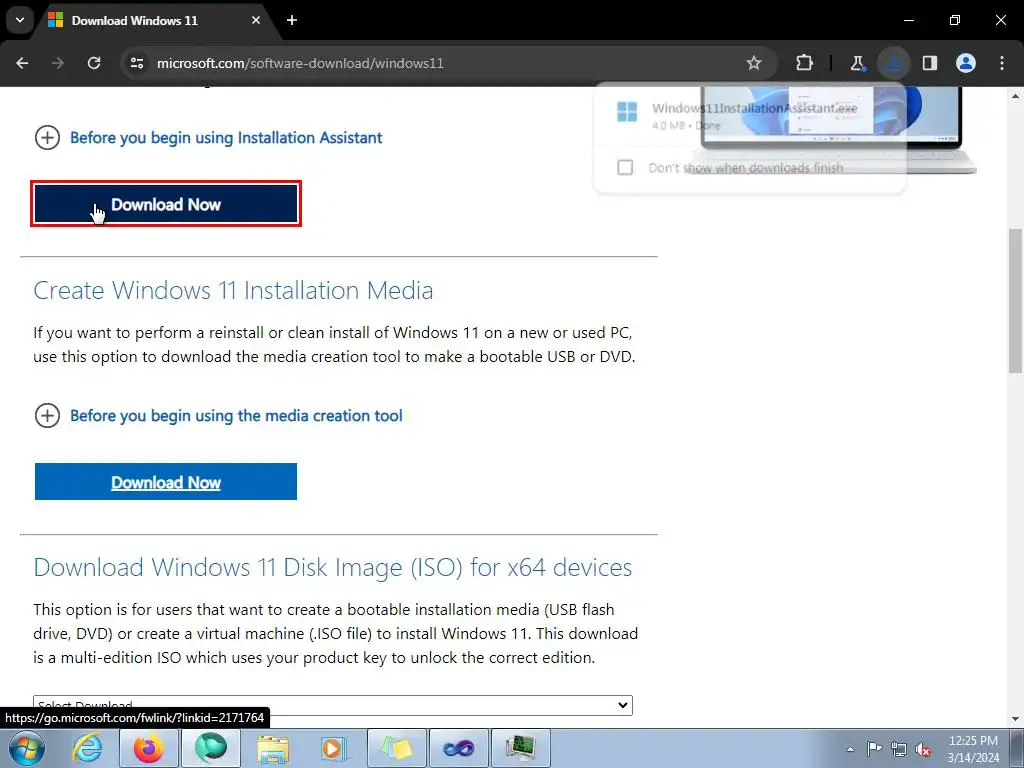The width and height of the screenshot is (1024, 768).
Task: Click the browser forward arrow
Action: (58, 63)
